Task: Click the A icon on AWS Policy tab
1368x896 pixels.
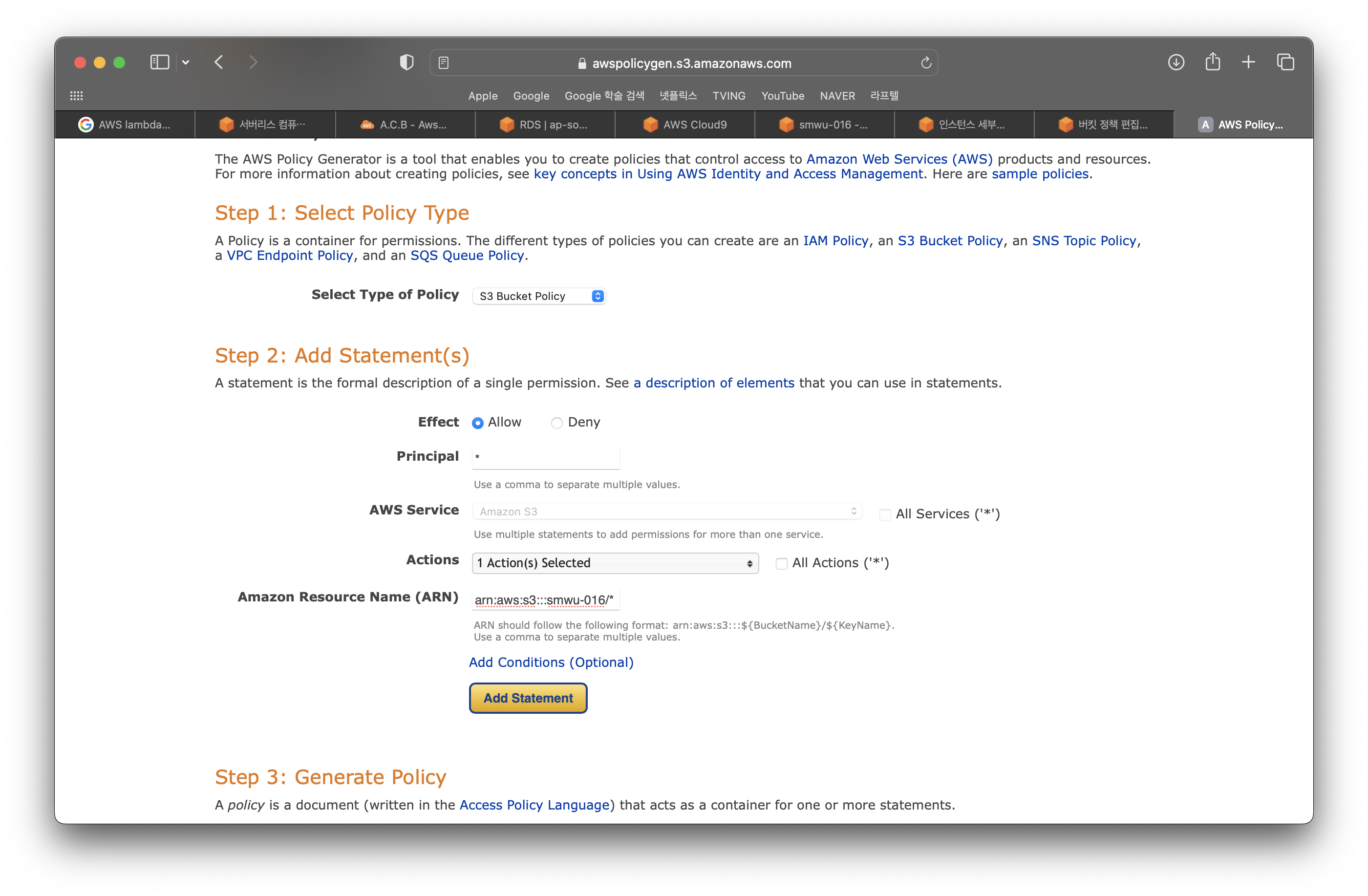Action: click(1205, 125)
